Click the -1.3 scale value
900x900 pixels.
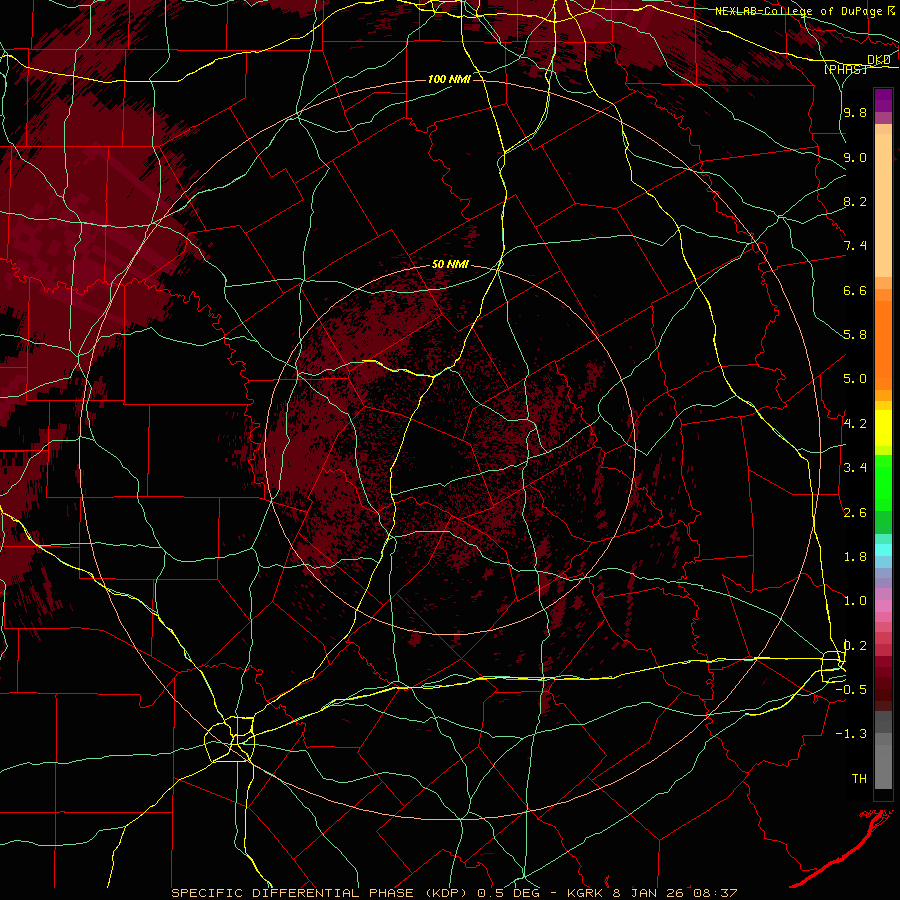tap(851, 734)
